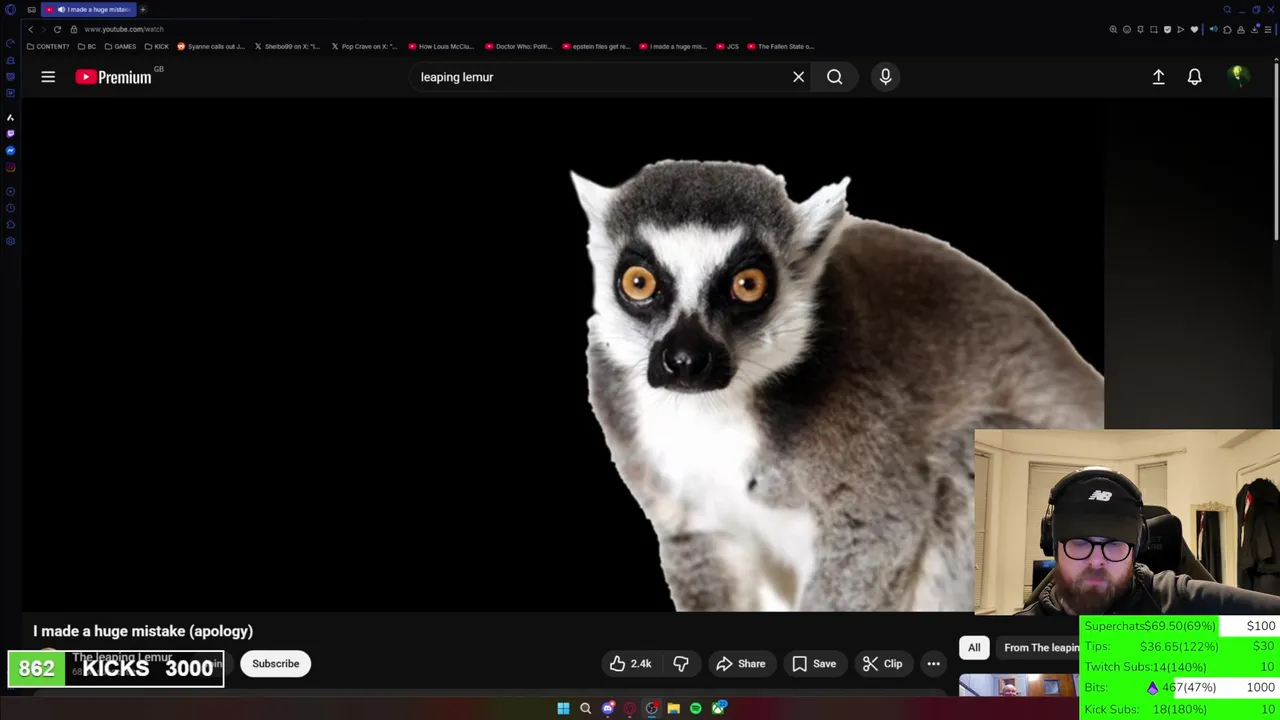Go forward in browser history
The height and width of the screenshot is (720, 1280).
(43, 29)
